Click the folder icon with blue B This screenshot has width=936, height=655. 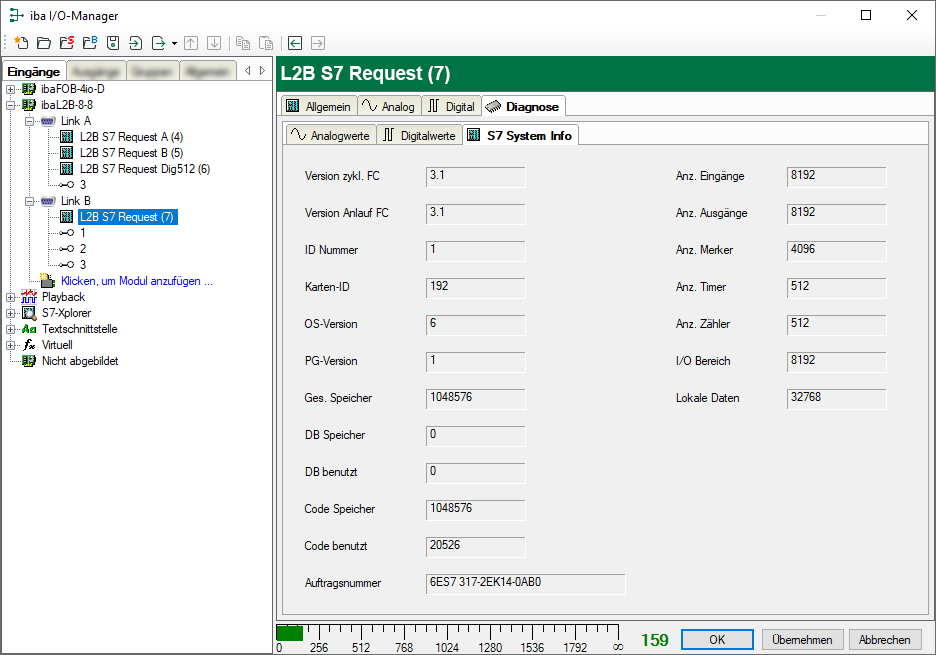[x=89, y=43]
